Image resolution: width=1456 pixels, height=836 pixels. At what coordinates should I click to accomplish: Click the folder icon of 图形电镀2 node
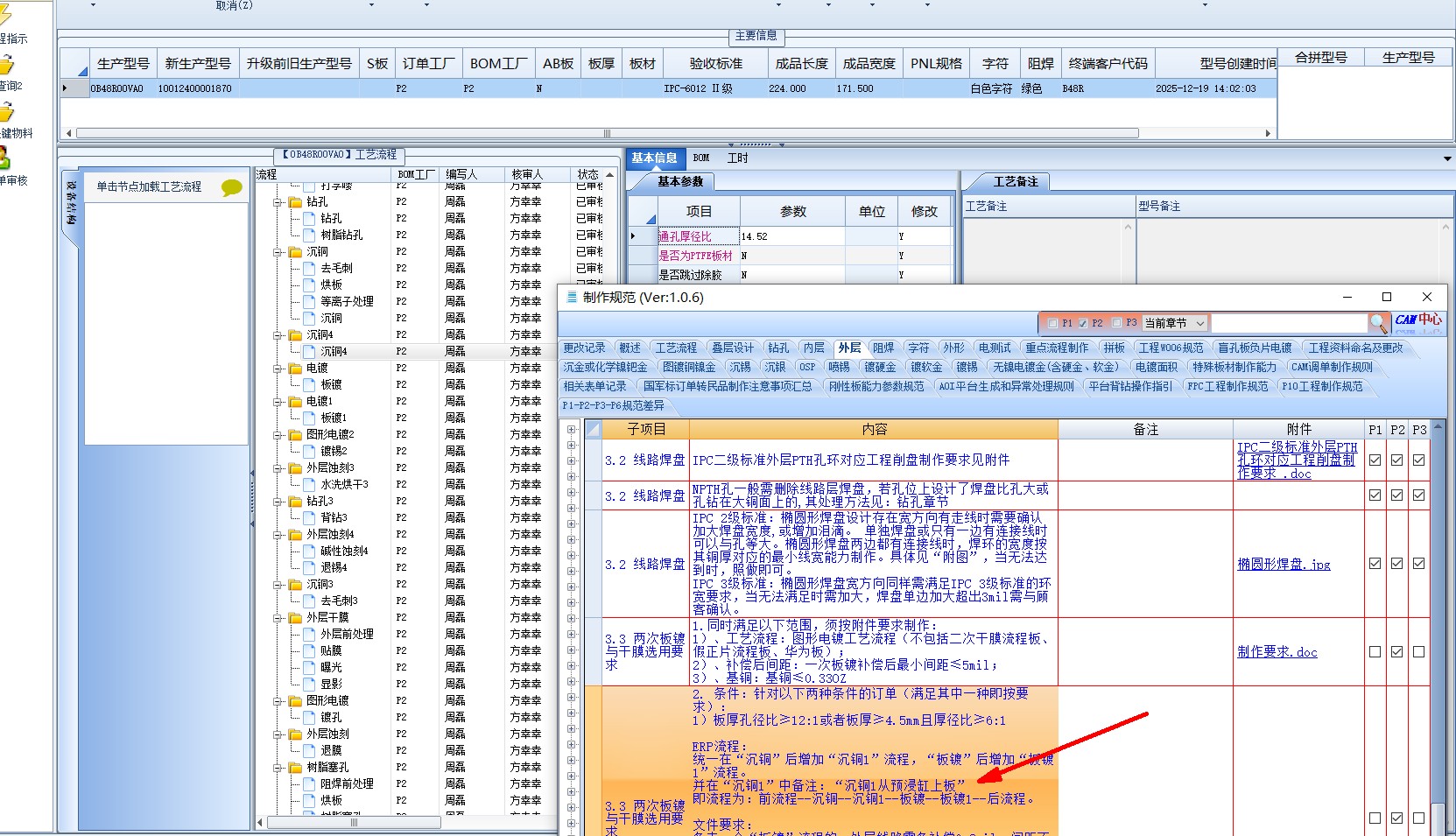click(x=296, y=434)
